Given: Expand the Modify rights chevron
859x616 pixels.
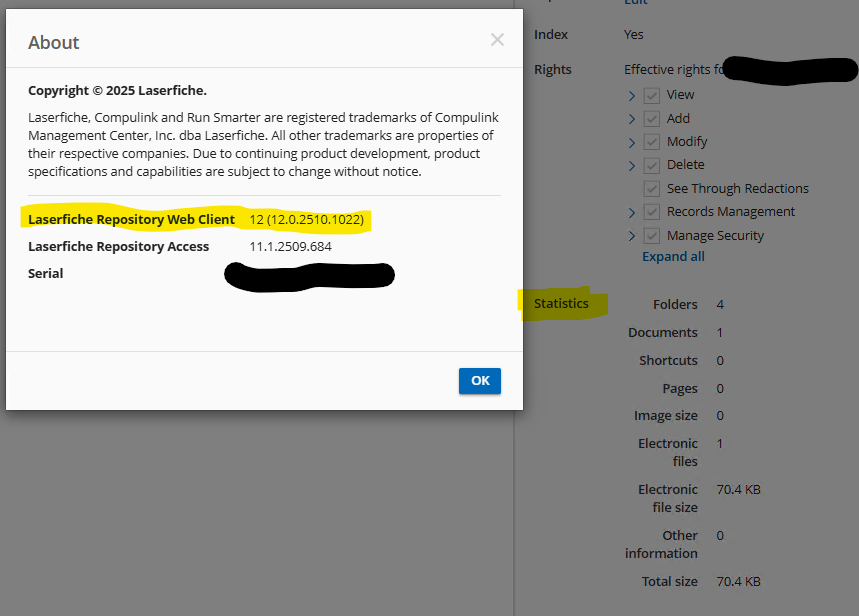Looking at the screenshot, I should [x=632, y=142].
